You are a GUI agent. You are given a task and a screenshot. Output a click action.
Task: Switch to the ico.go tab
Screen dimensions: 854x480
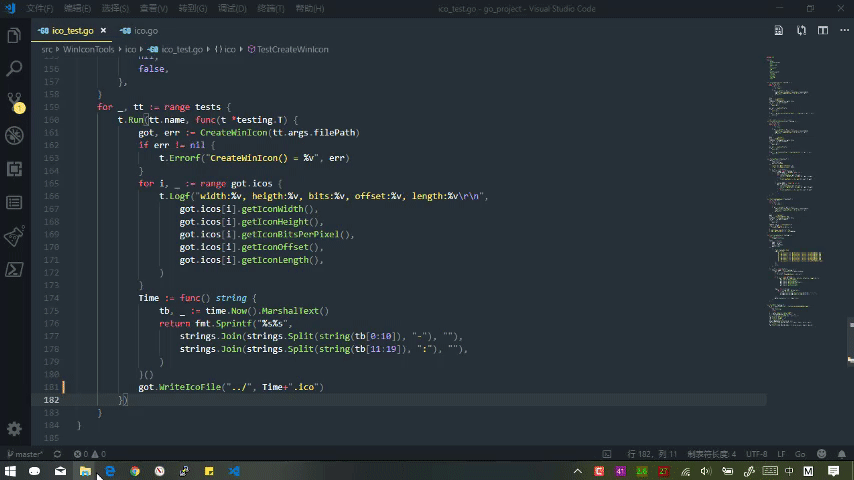(139, 31)
